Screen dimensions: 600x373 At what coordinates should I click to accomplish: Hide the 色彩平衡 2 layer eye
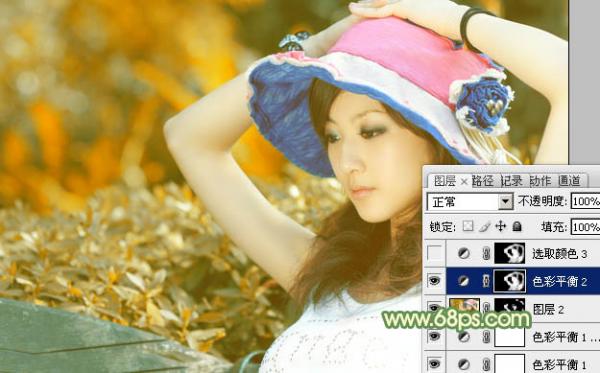434,281
